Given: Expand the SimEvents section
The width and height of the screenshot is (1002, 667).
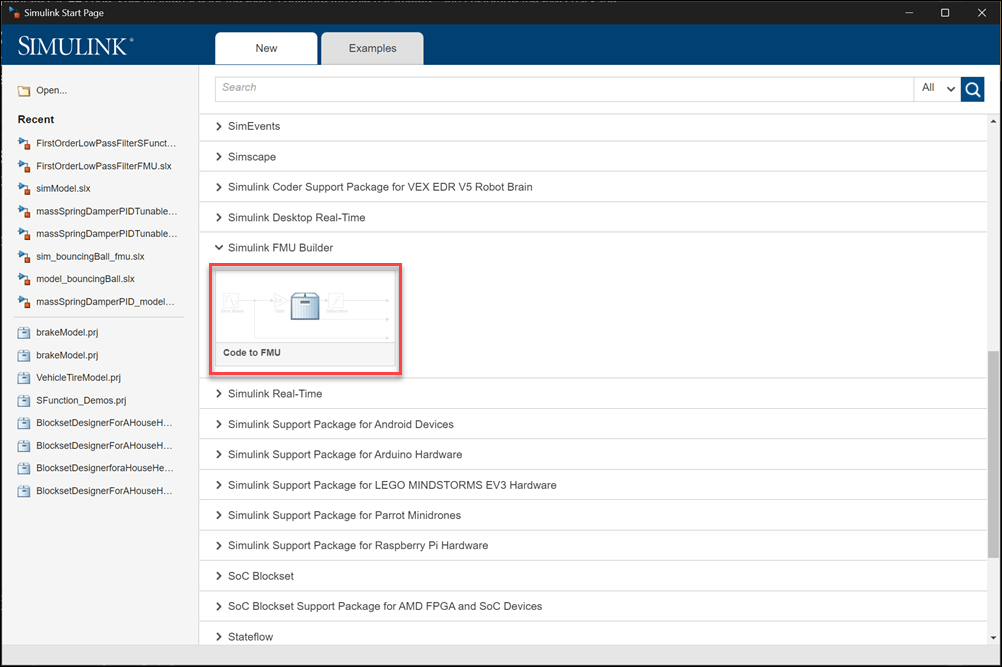Looking at the screenshot, I should click(x=219, y=127).
